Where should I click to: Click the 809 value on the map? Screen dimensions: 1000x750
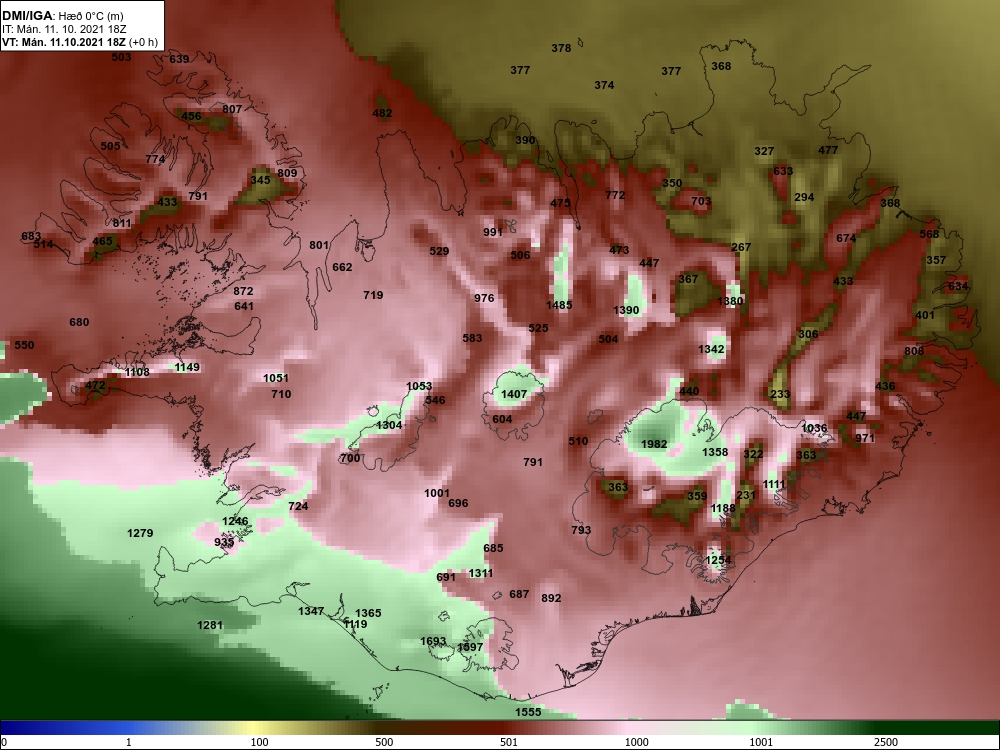[x=287, y=173]
